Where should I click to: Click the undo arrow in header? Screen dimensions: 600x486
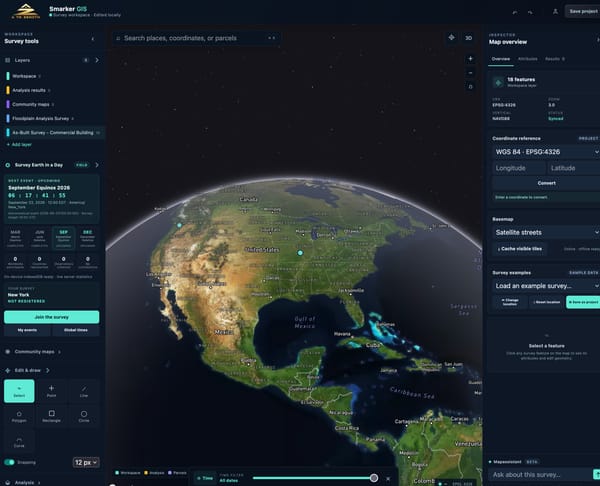[515, 12]
